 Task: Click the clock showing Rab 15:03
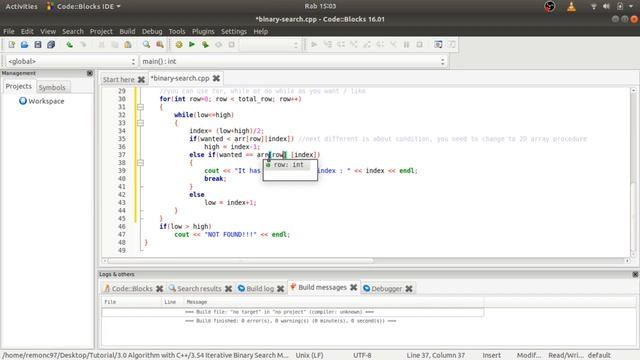pos(320,6)
